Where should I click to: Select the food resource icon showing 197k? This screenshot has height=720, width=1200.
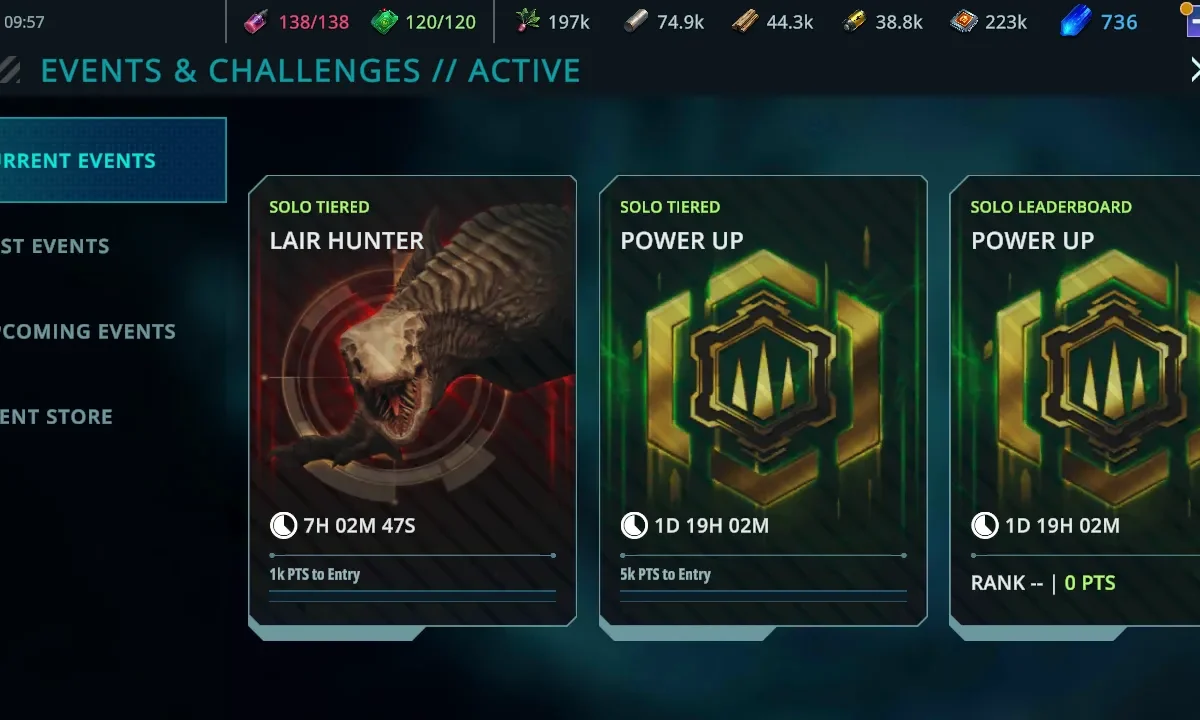[x=527, y=21]
